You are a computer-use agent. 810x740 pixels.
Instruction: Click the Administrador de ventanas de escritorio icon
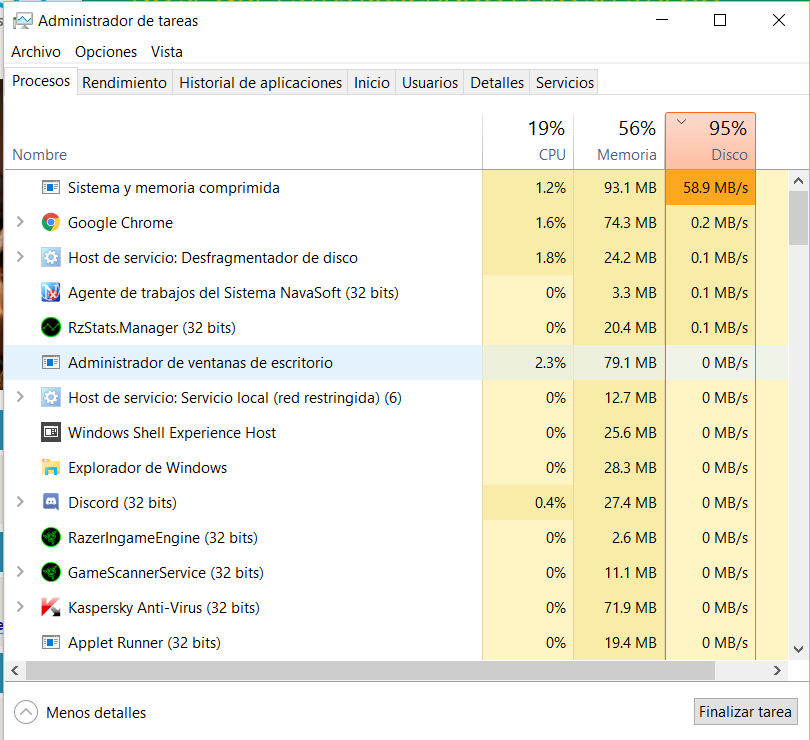pos(51,362)
